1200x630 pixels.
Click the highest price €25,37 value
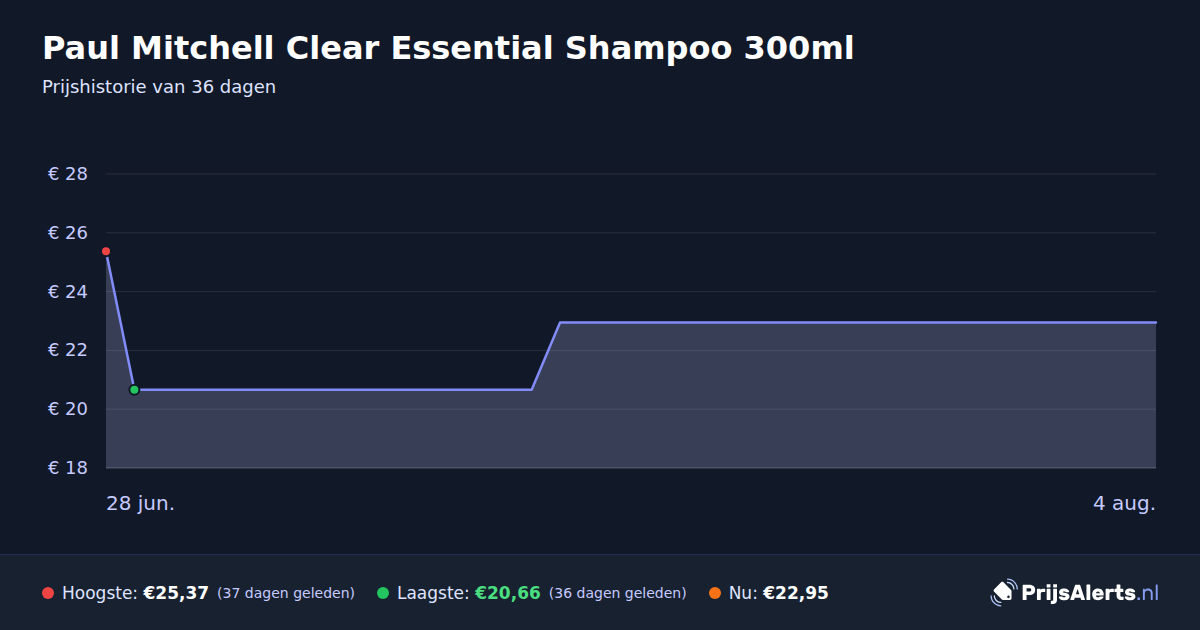click(176, 593)
